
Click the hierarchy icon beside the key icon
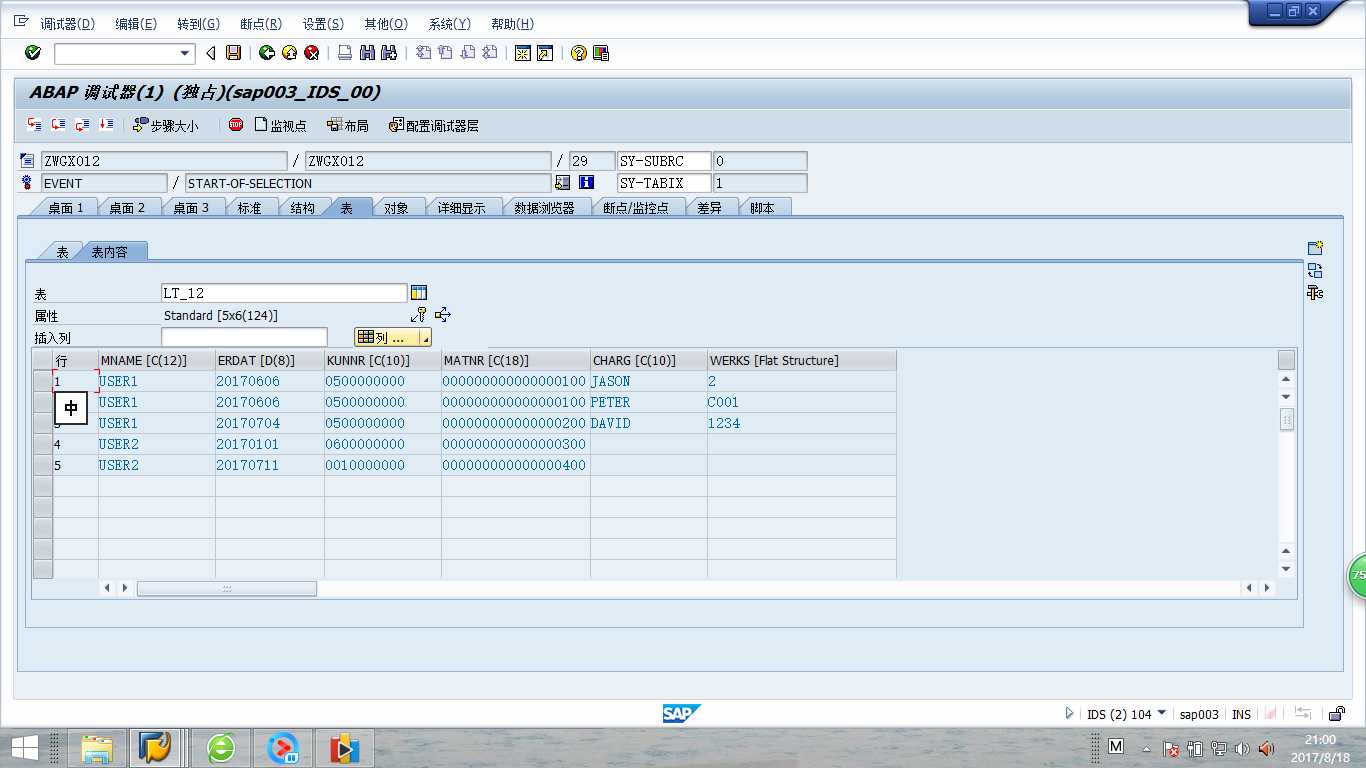click(443, 315)
